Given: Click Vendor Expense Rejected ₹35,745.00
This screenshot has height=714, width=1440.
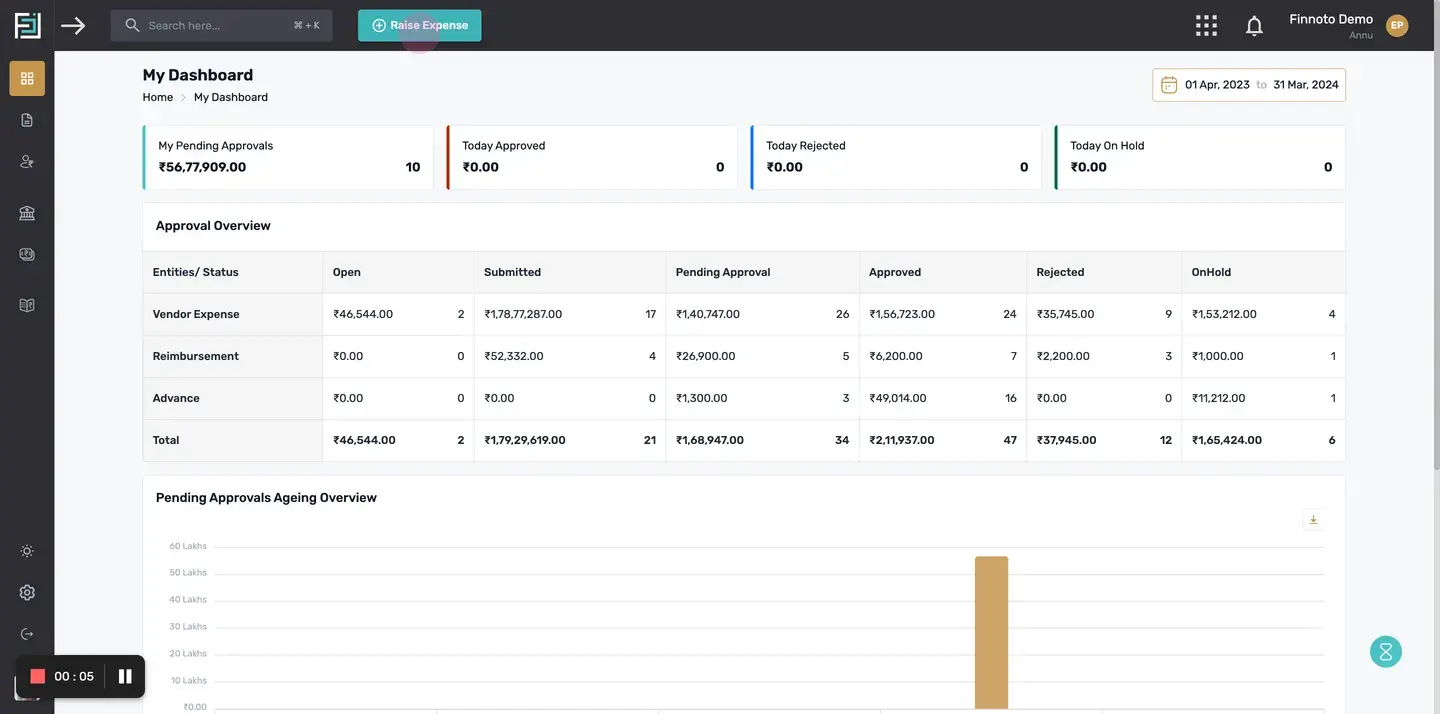Looking at the screenshot, I should pos(1065,314).
